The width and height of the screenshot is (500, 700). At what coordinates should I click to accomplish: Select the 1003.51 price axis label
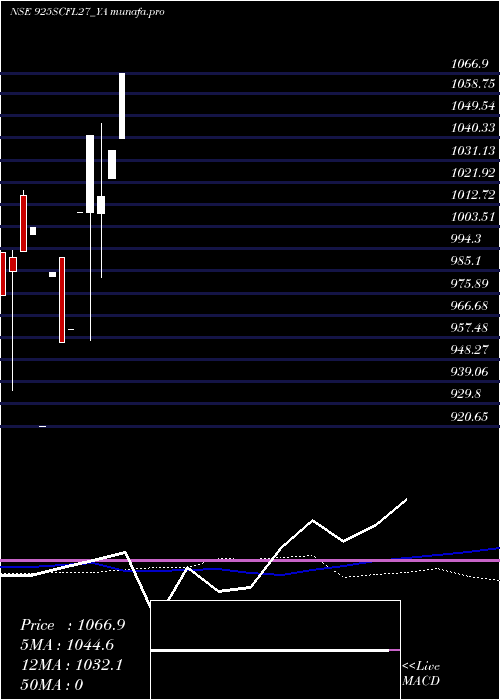[x=473, y=217]
